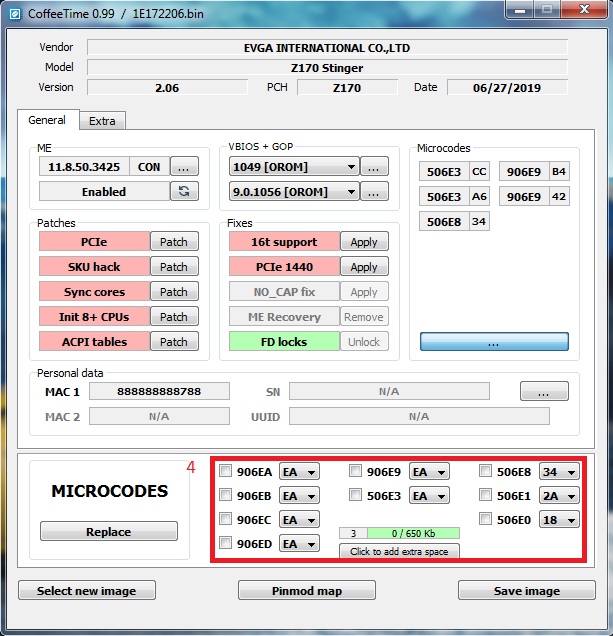Patch the PCIe entry
613x636 pixels.
tap(174, 242)
